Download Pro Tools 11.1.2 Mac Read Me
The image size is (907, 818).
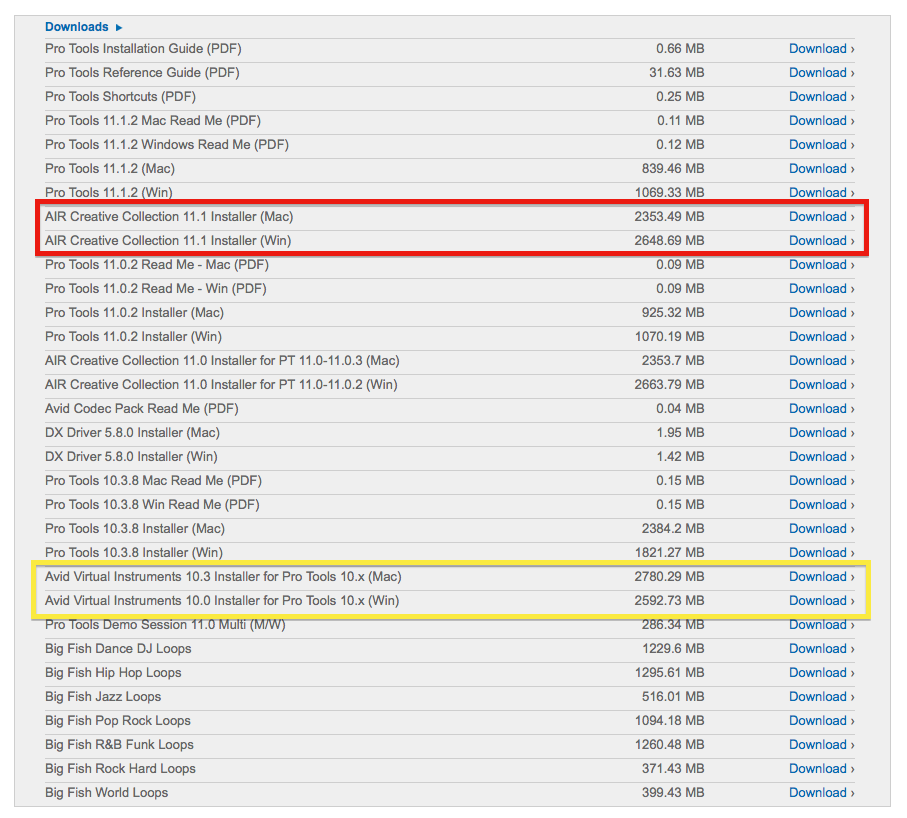point(821,121)
